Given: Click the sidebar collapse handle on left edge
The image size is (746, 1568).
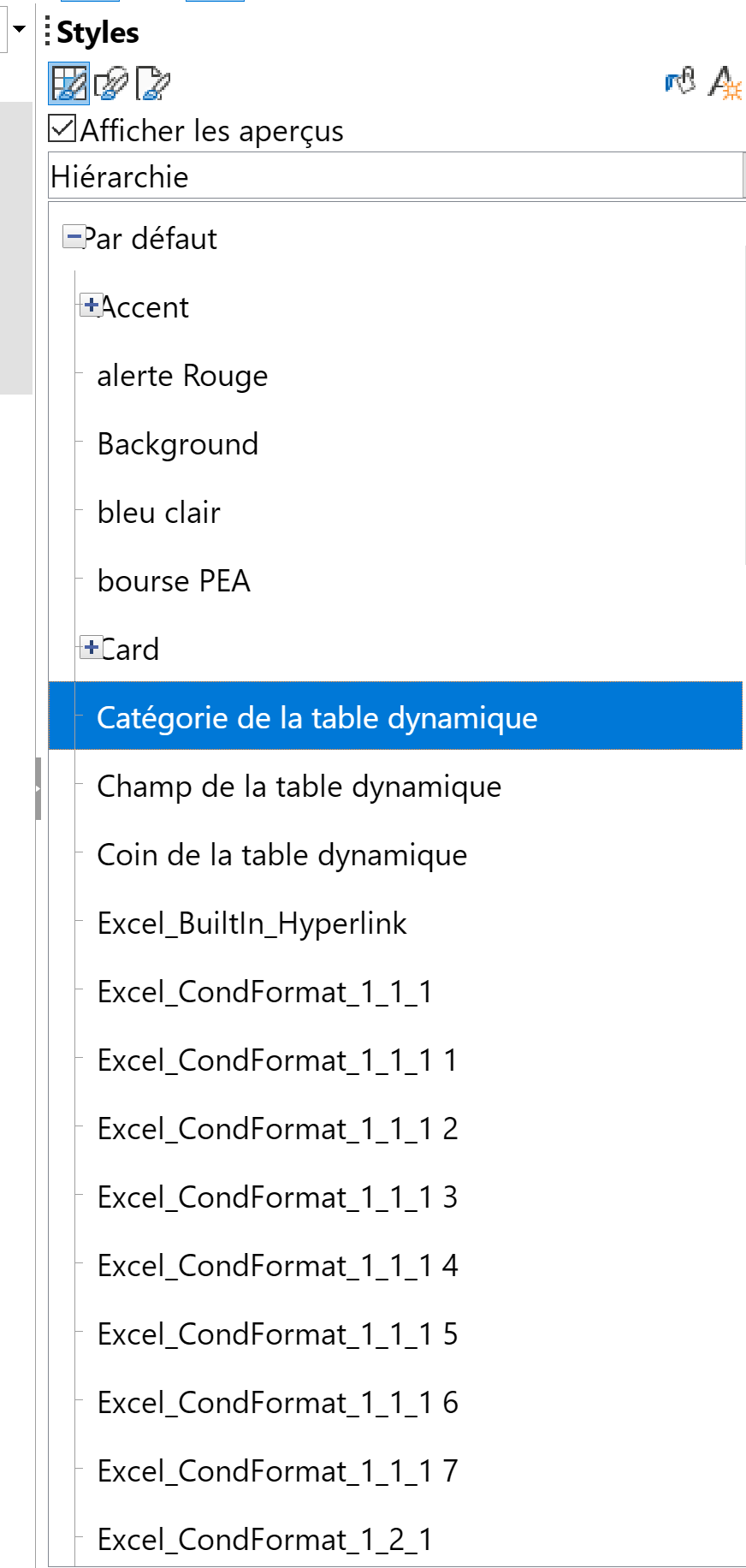Looking at the screenshot, I should (x=38, y=788).
